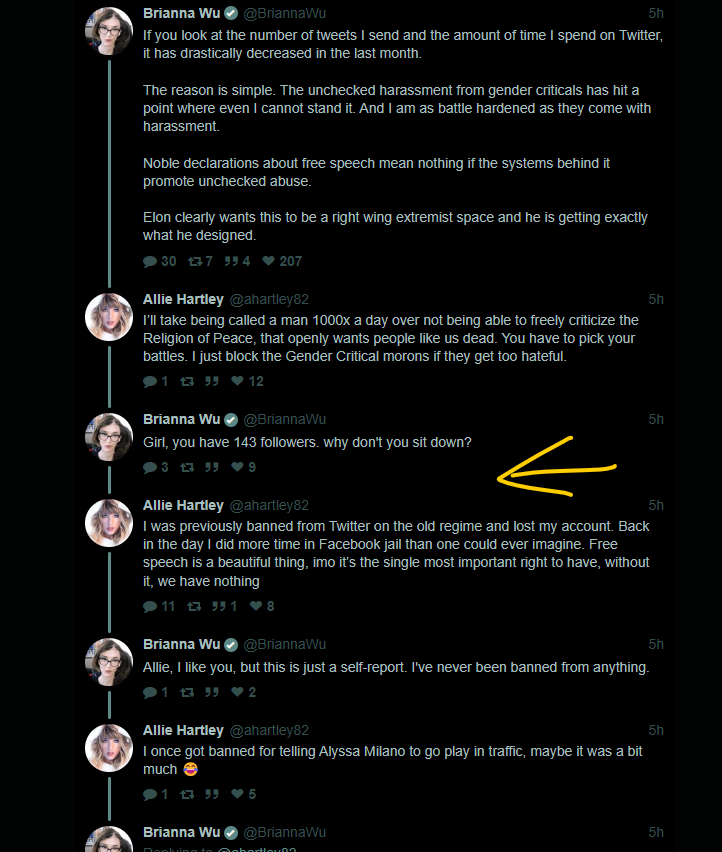Open replies on the Facebook jail tweet
Image resolution: width=722 pixels, height=852 pixels.
tap(150, 606)
